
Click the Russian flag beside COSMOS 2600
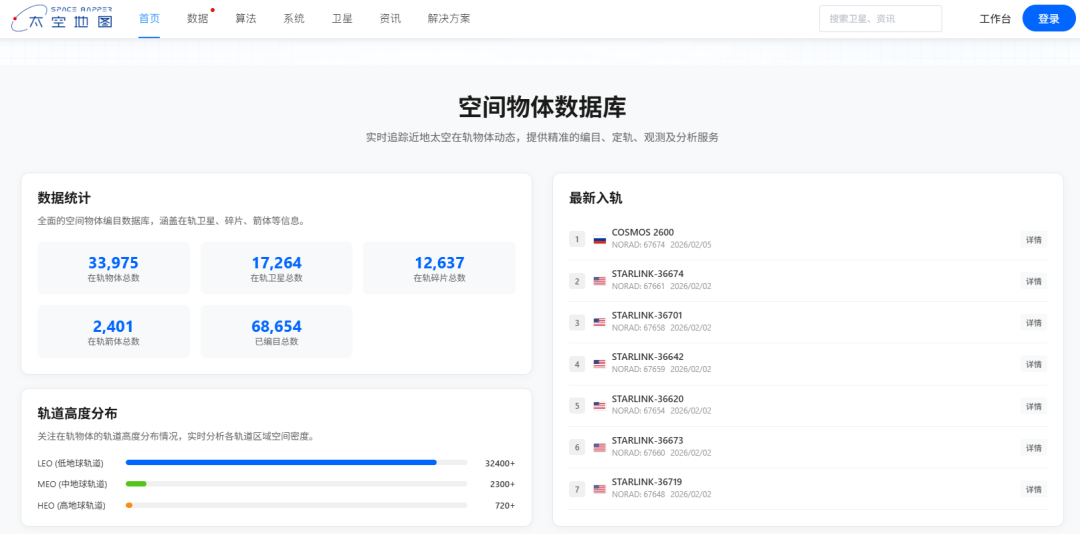(x=600, y=240)
